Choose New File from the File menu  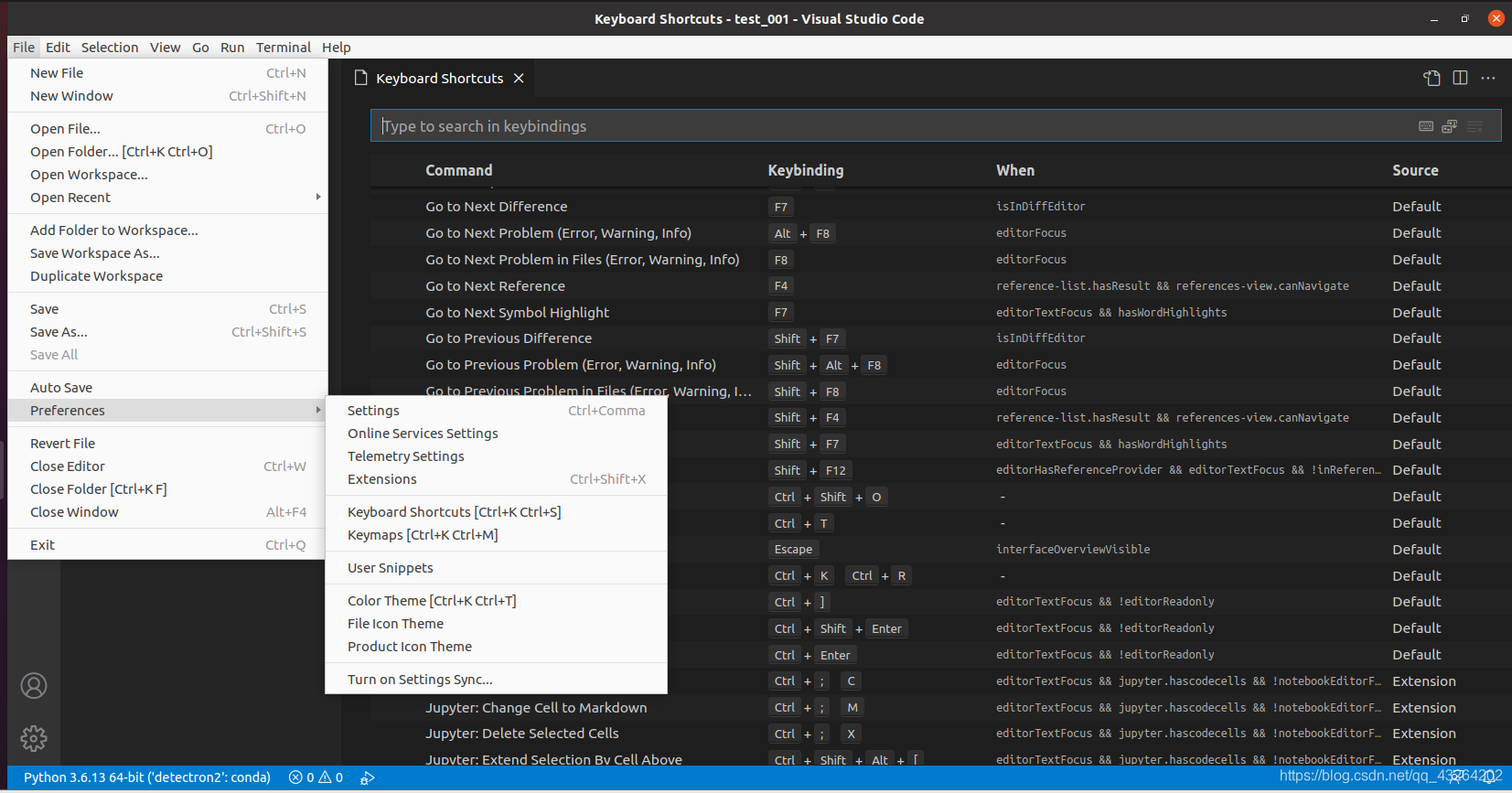click(167, 73)
